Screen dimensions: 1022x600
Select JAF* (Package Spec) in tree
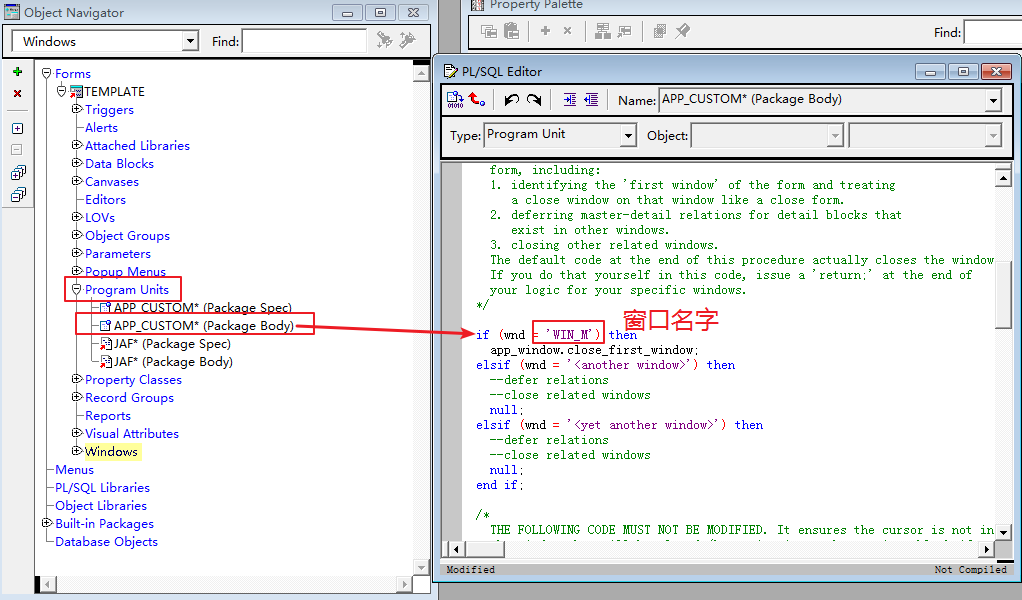[173, 344]
